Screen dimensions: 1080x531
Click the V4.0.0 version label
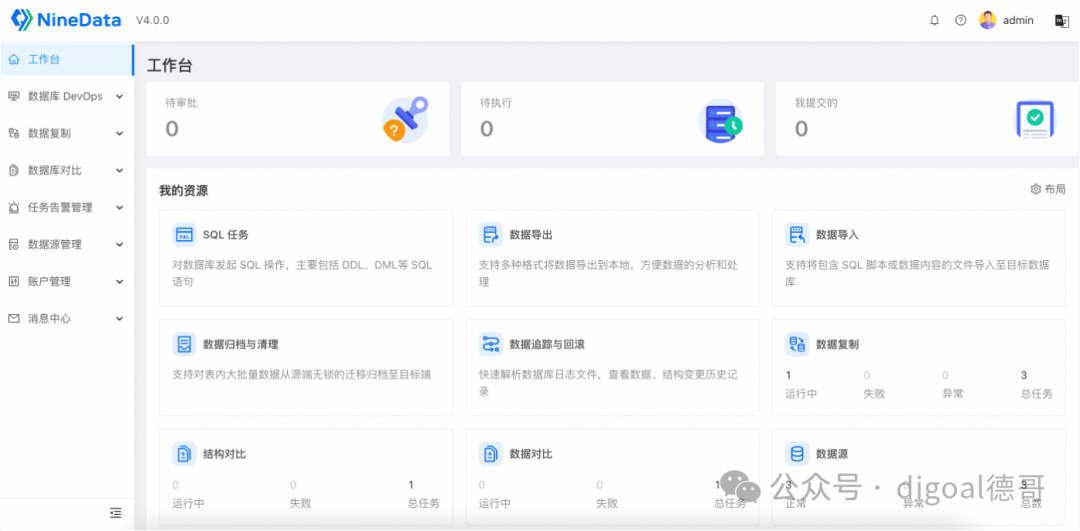tap(152, 21)
